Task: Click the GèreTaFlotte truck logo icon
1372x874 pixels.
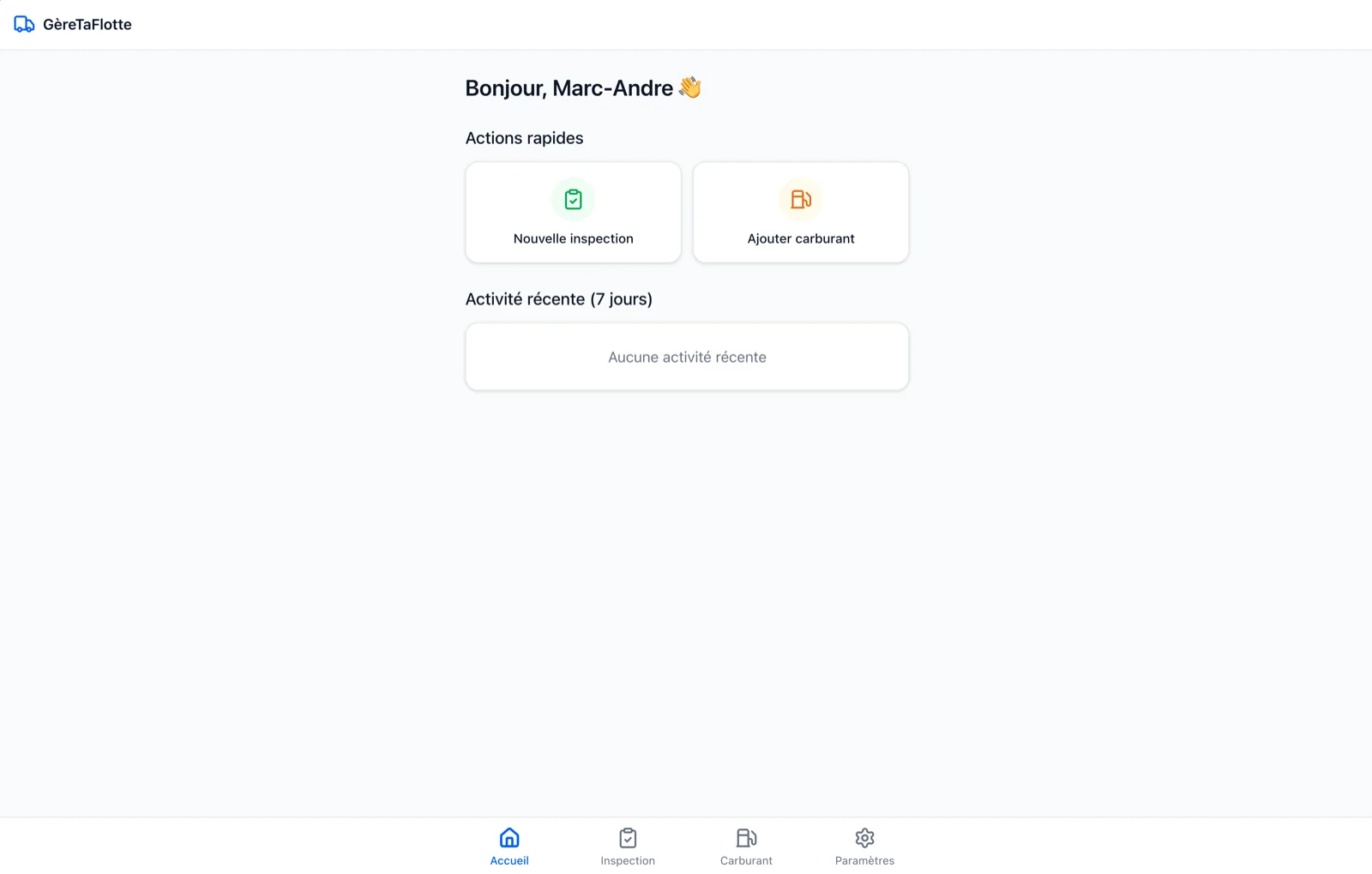Action: (24, 25)
